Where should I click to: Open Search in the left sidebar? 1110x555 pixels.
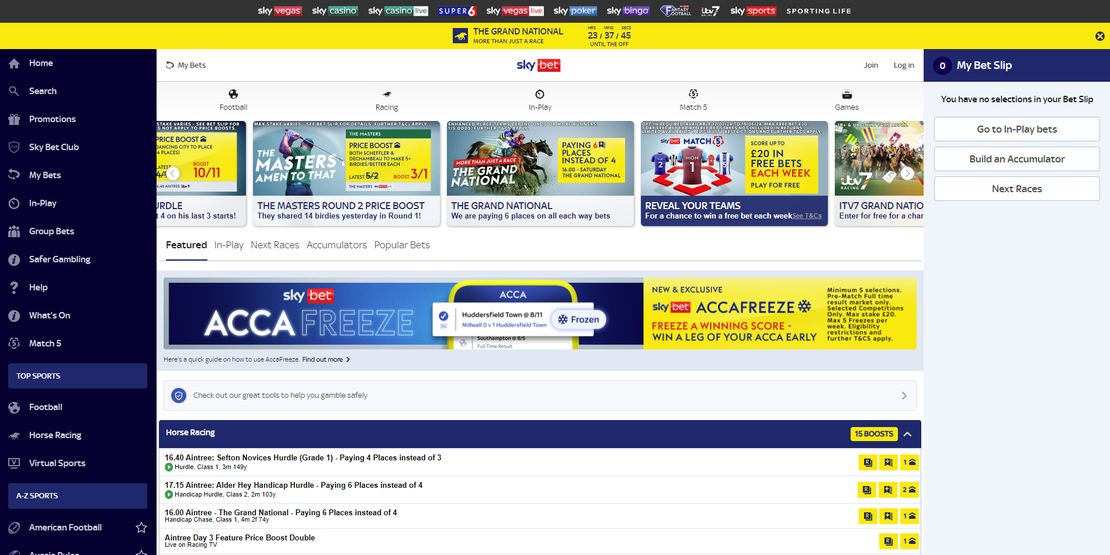[42, 91]
